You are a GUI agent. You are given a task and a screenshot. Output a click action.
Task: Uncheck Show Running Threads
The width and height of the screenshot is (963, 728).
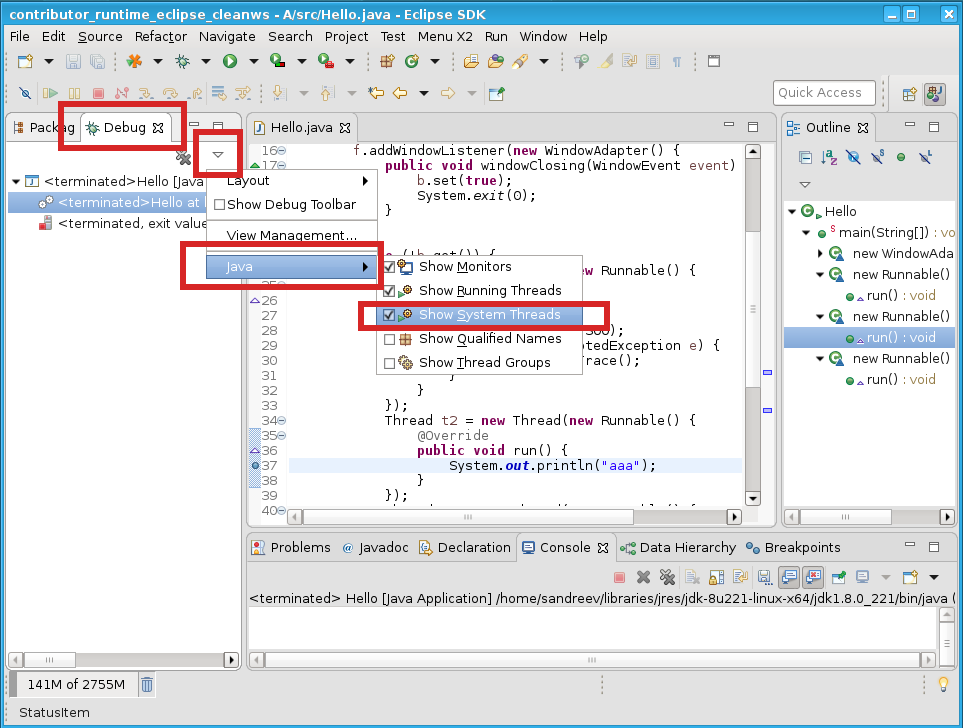tap(389, 291)
